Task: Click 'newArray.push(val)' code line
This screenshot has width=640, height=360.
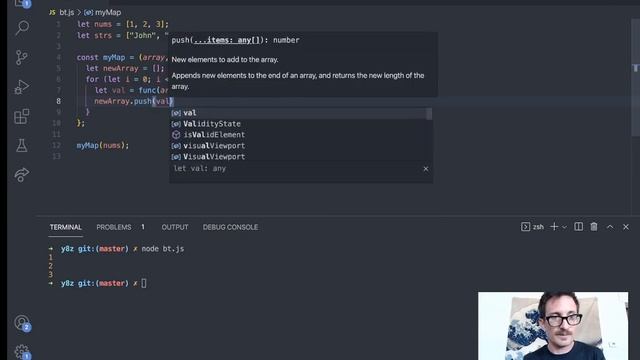Action: 134,101
